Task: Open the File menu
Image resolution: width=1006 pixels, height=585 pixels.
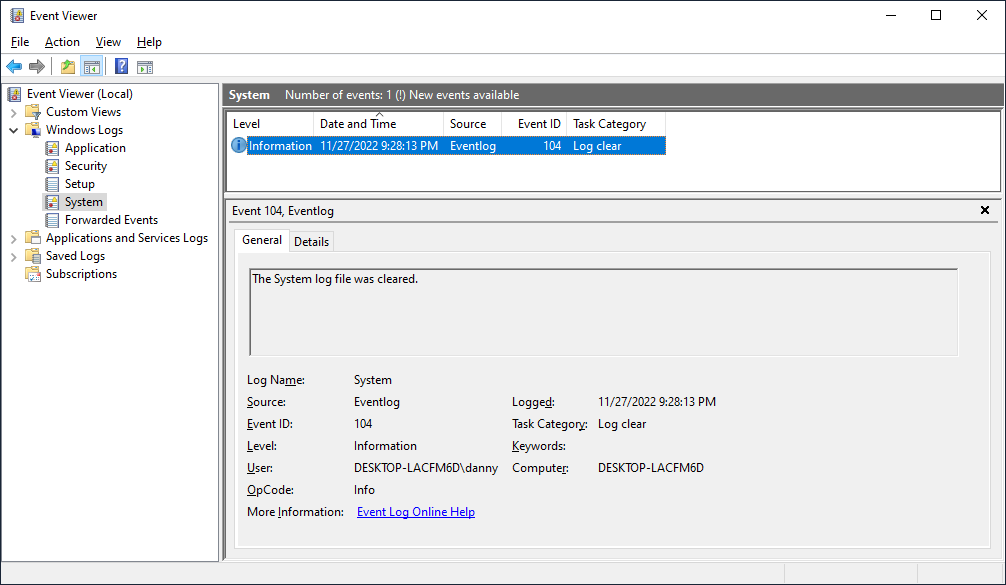Action: click(20, 42)
